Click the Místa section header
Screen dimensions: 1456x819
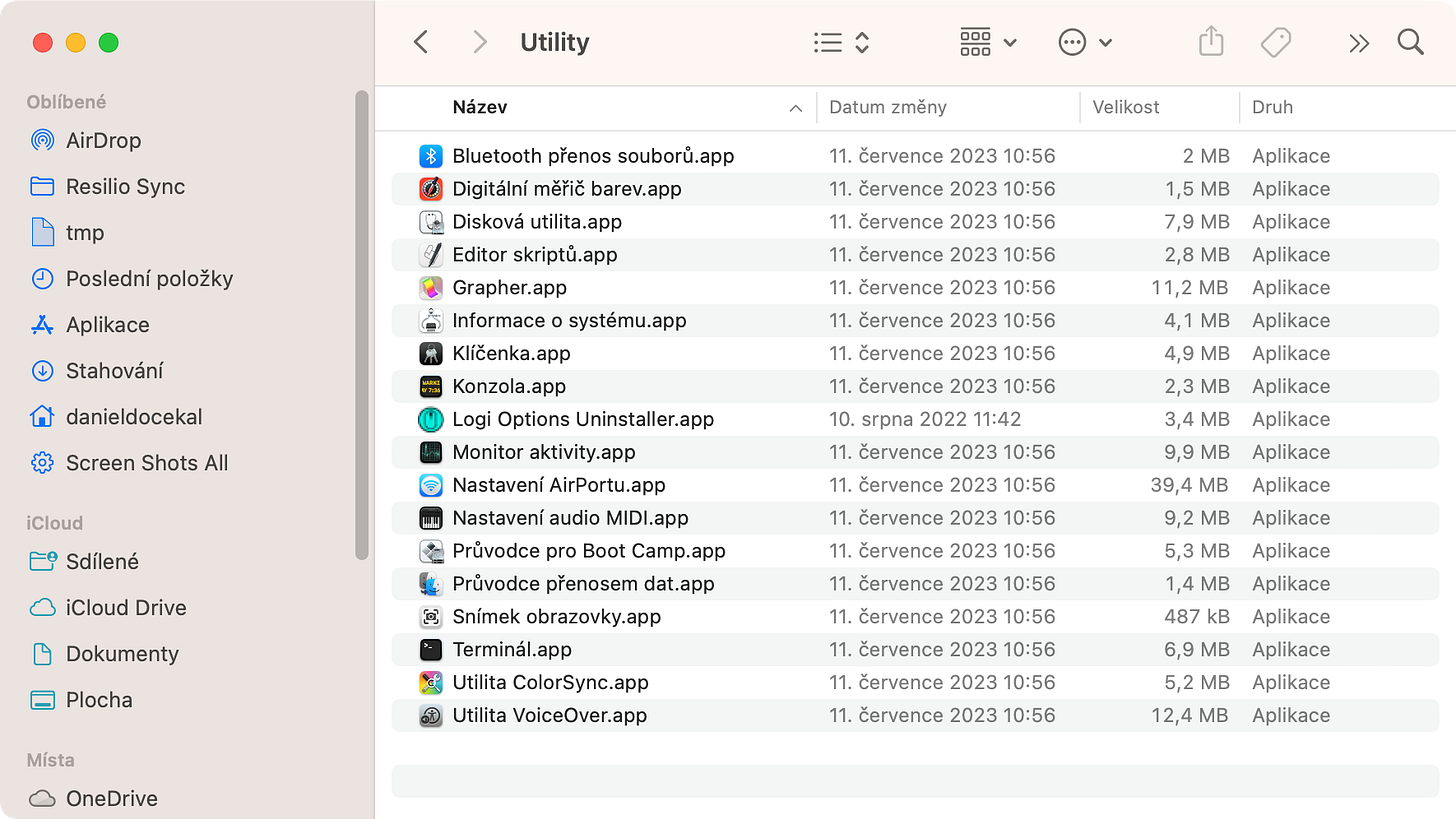coord(50,760)
